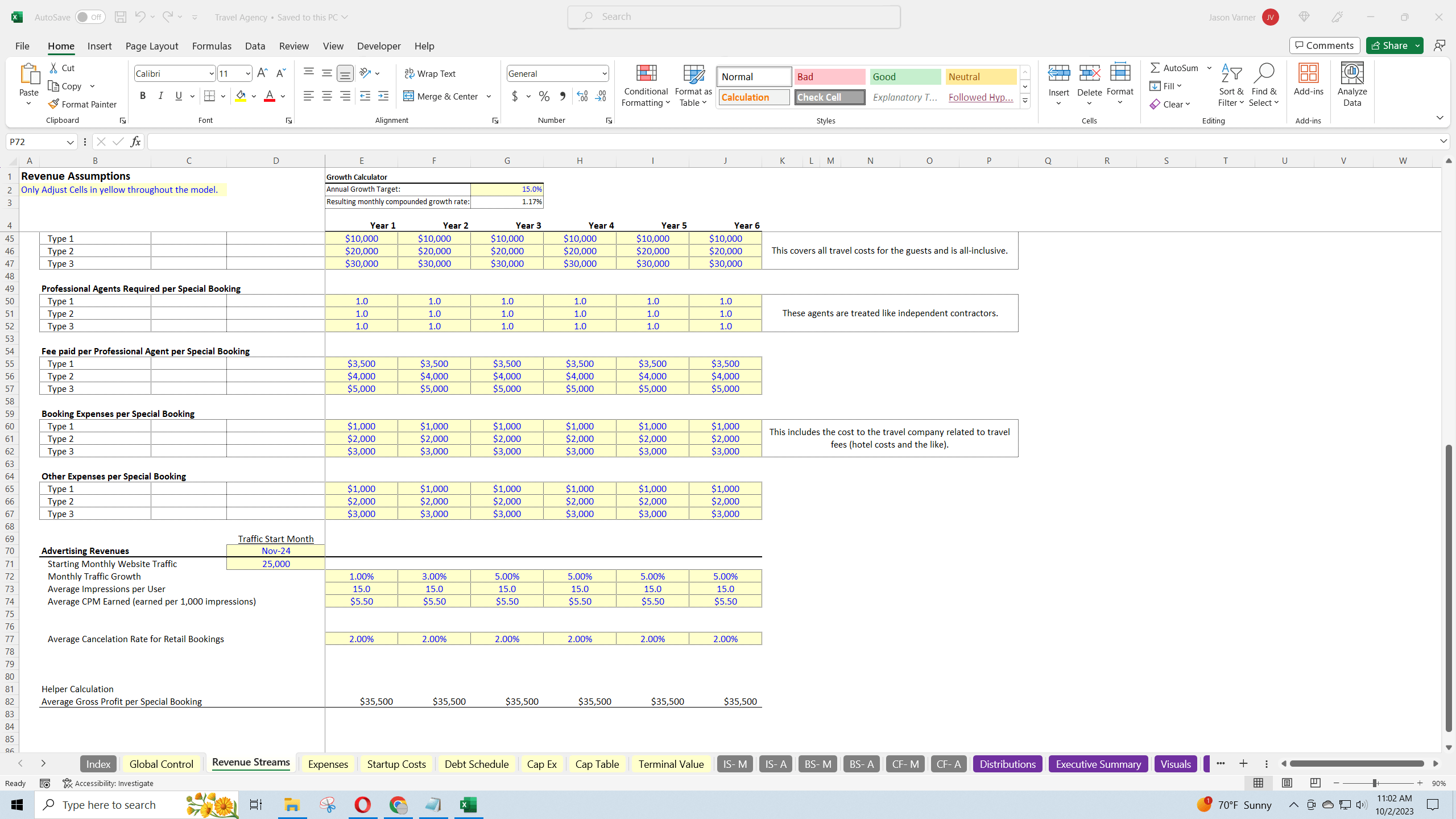Toggle italic formatting
Image resolution: width=1456 pixels, height=819 pixels.
coord(160,96)
